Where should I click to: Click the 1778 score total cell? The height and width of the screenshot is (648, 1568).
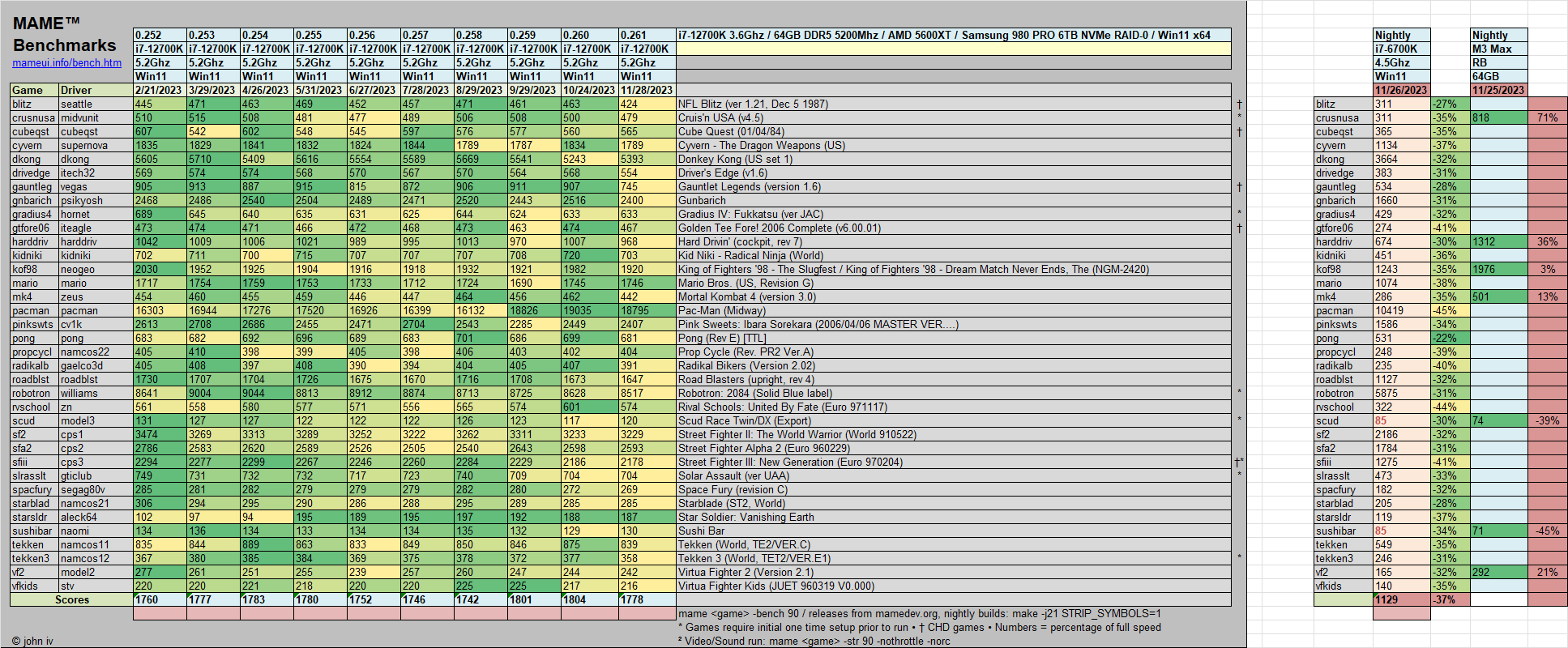pyautogui.click(x=647, y=599)
